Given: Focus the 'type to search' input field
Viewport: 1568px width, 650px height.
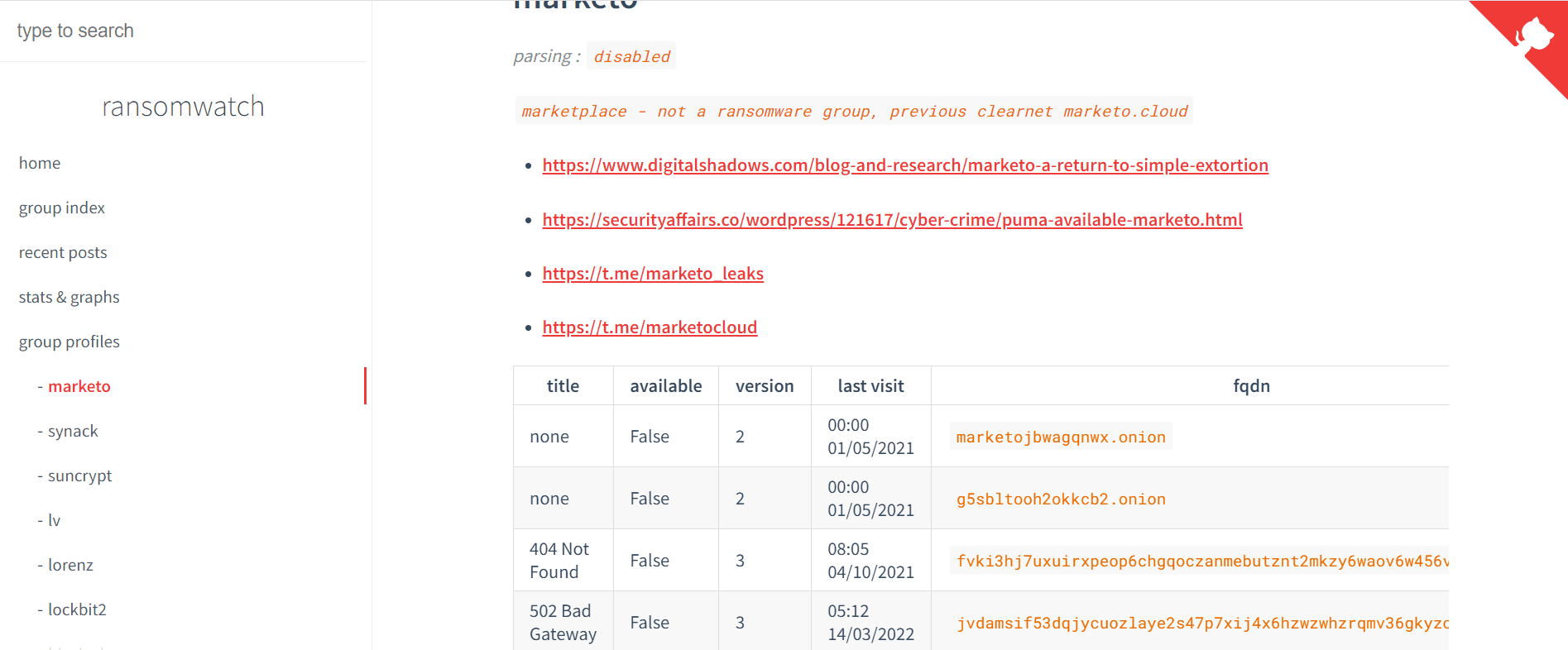Looking at the screenshot, I should tap(184, 31).
